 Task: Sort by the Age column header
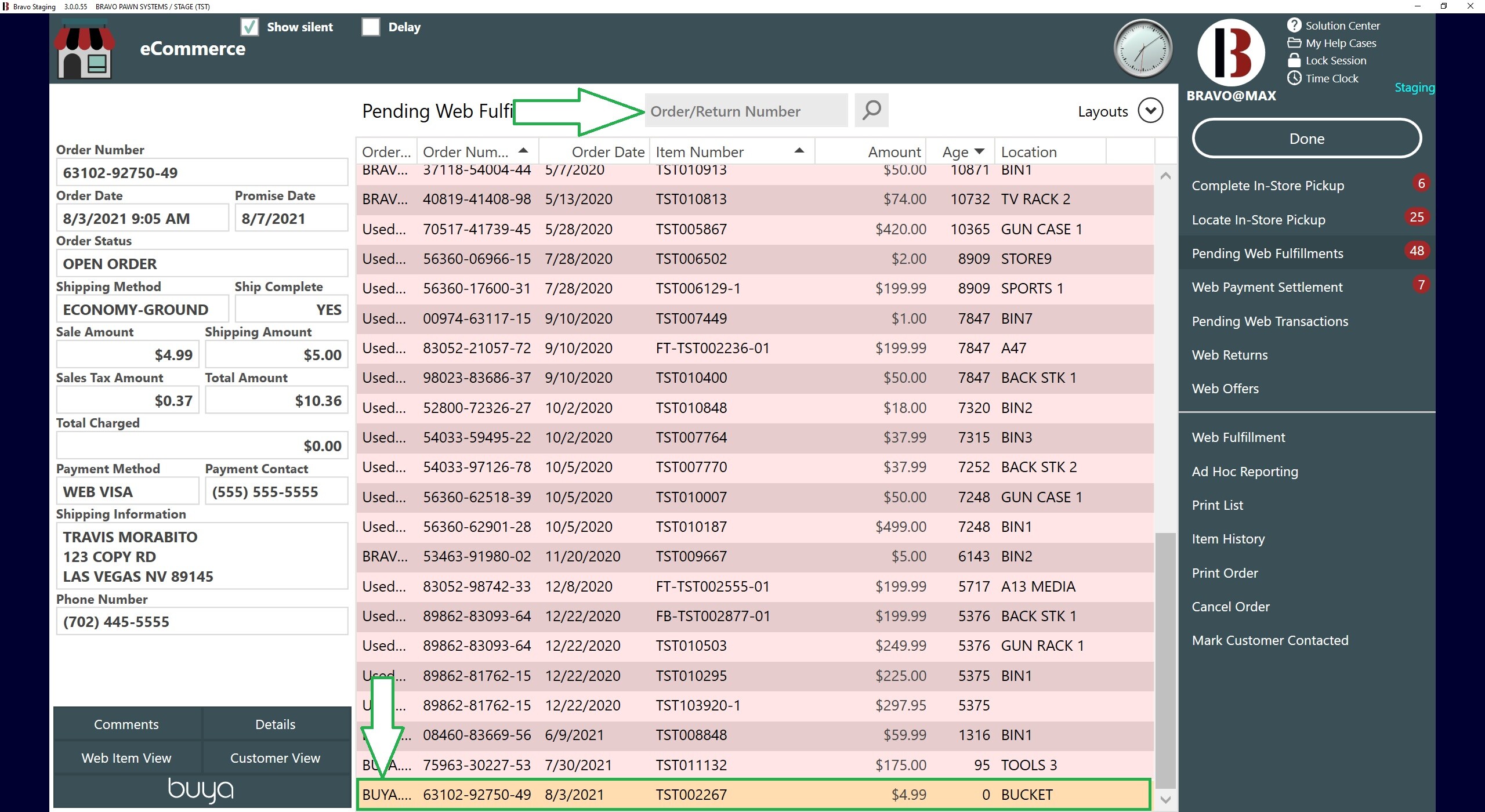click(961, 151)
